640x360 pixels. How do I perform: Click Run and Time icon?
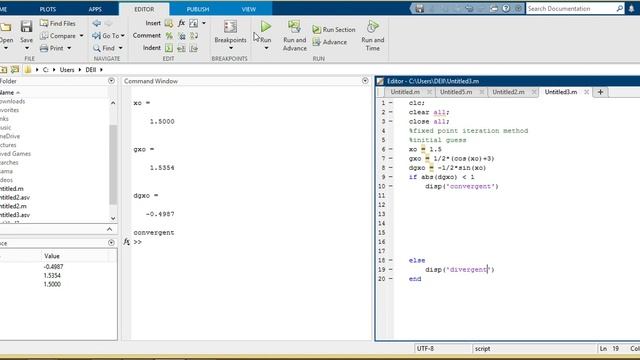pos(372,27)
